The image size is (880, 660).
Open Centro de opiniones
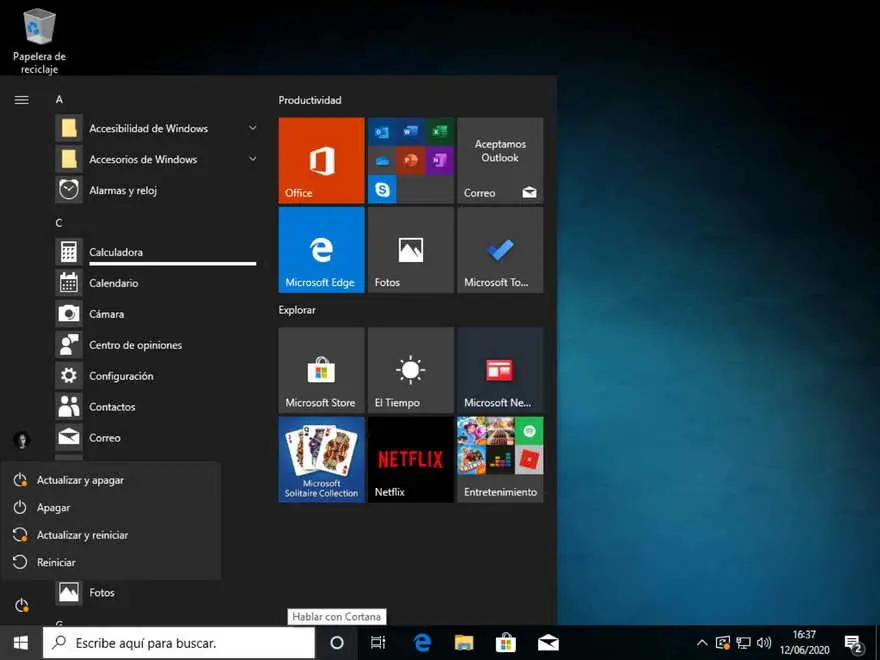[x=157, y=345]
